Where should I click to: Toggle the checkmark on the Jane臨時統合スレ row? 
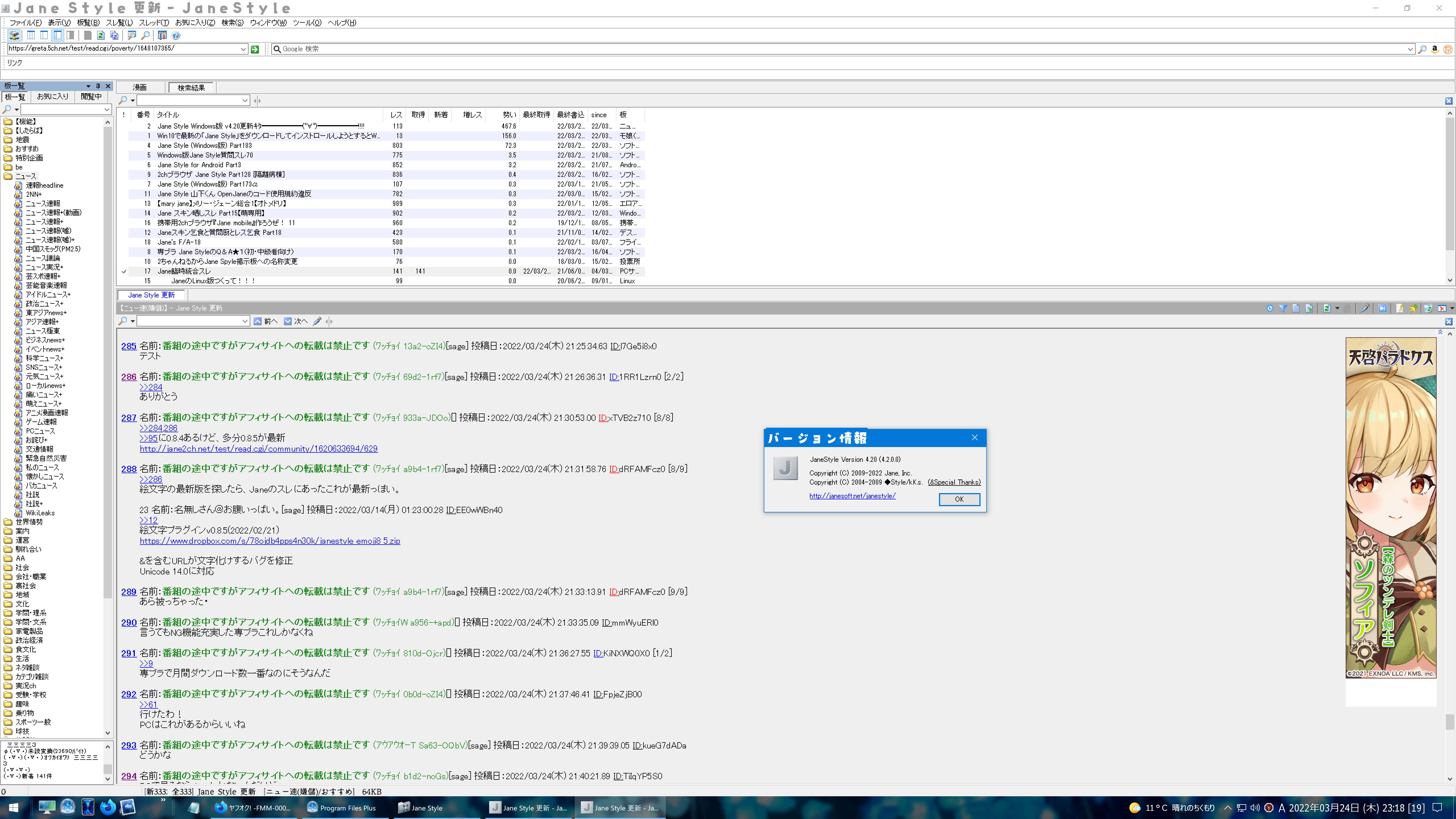pyautogui.click(x=124, y=271)
